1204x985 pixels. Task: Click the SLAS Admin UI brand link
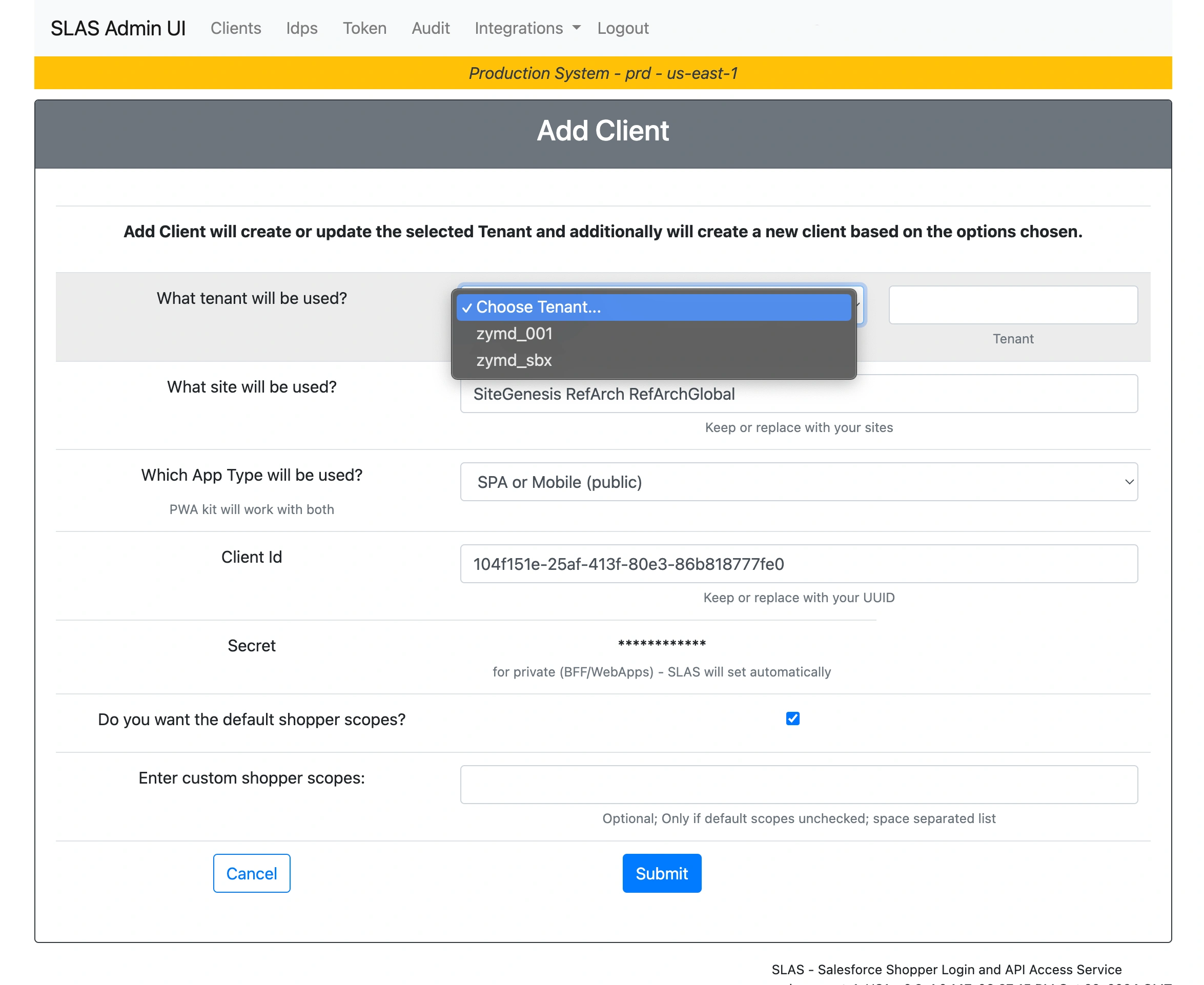point(118,28)
